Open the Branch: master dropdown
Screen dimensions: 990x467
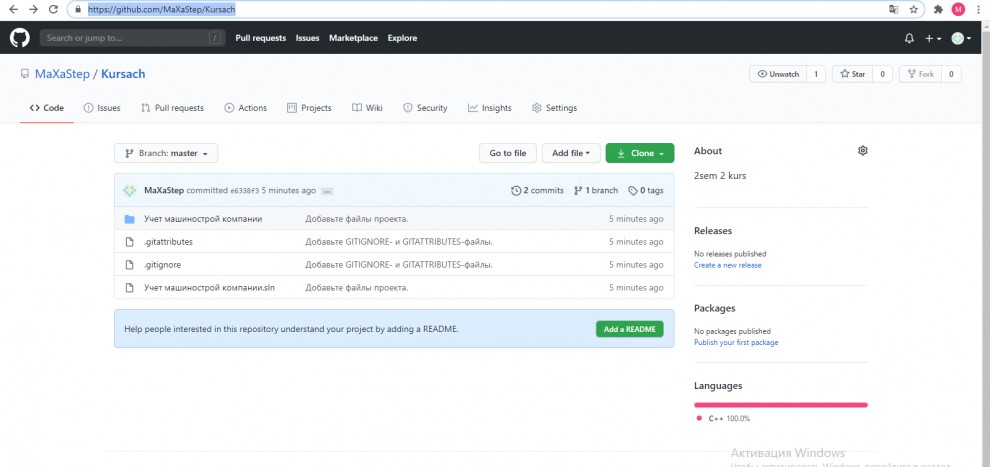166,153
